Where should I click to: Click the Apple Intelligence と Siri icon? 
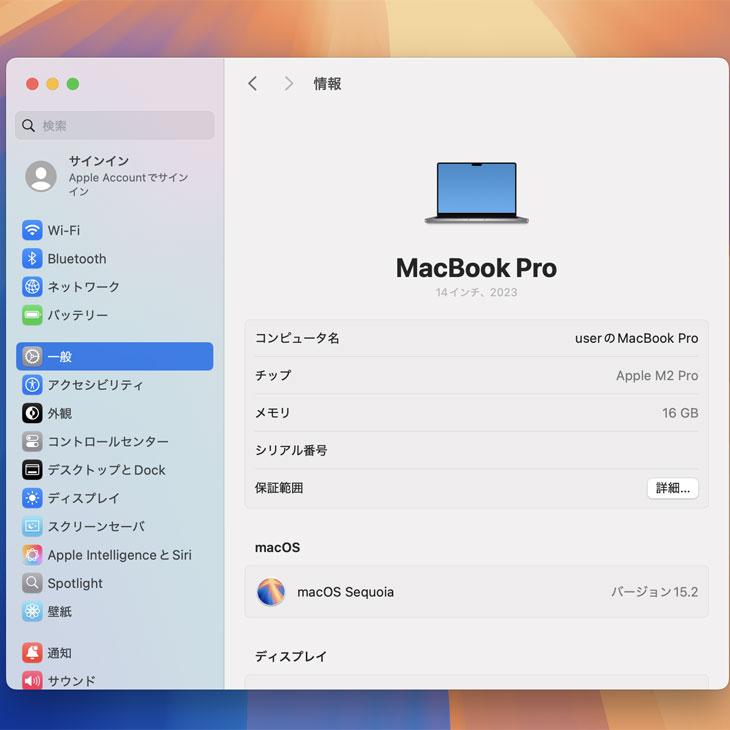pyautogui.click(x=32, y=555)
